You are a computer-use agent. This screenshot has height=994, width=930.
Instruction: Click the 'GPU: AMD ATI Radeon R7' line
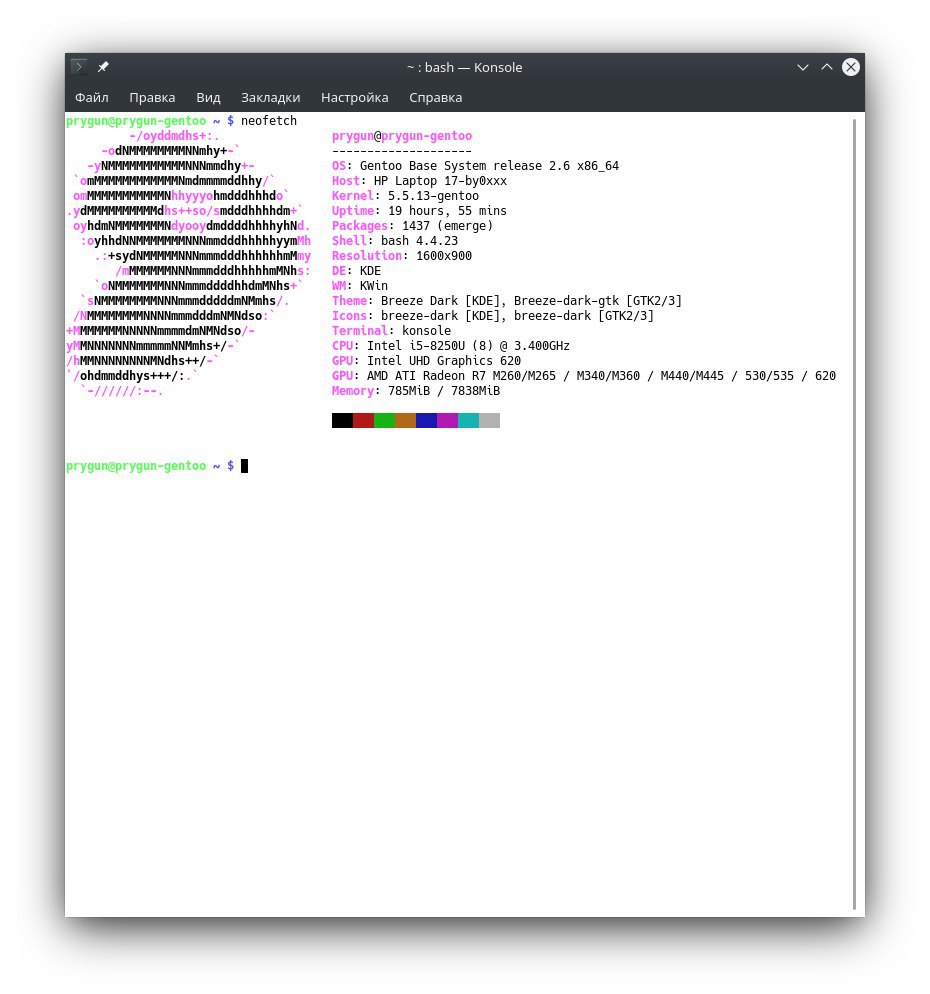[584, 376]
